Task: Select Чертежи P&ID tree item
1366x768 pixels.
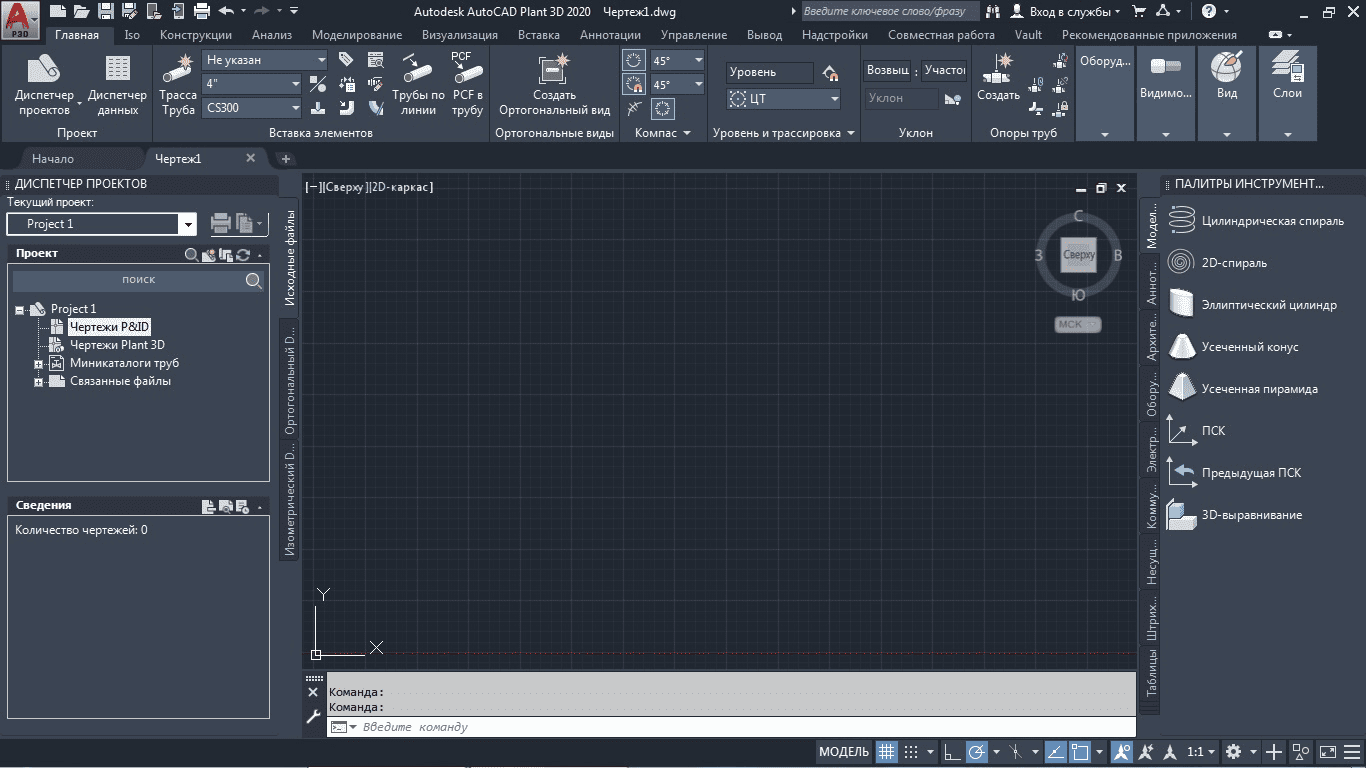Action: click(109, 327)
